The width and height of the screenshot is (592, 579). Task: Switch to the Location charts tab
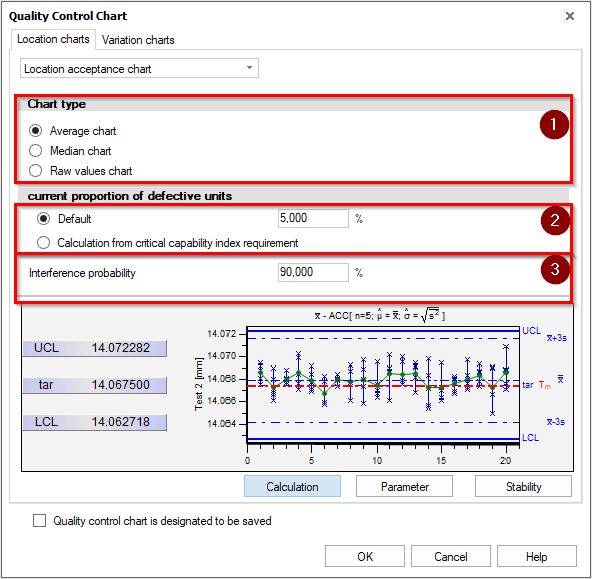click(x=53, y=39)
